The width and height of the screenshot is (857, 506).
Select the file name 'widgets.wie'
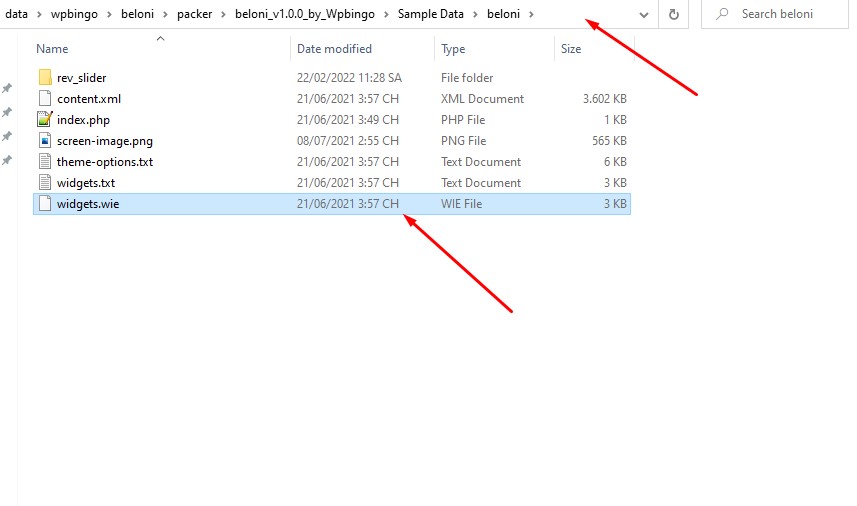pyautogui.click(x=88, y=204)
